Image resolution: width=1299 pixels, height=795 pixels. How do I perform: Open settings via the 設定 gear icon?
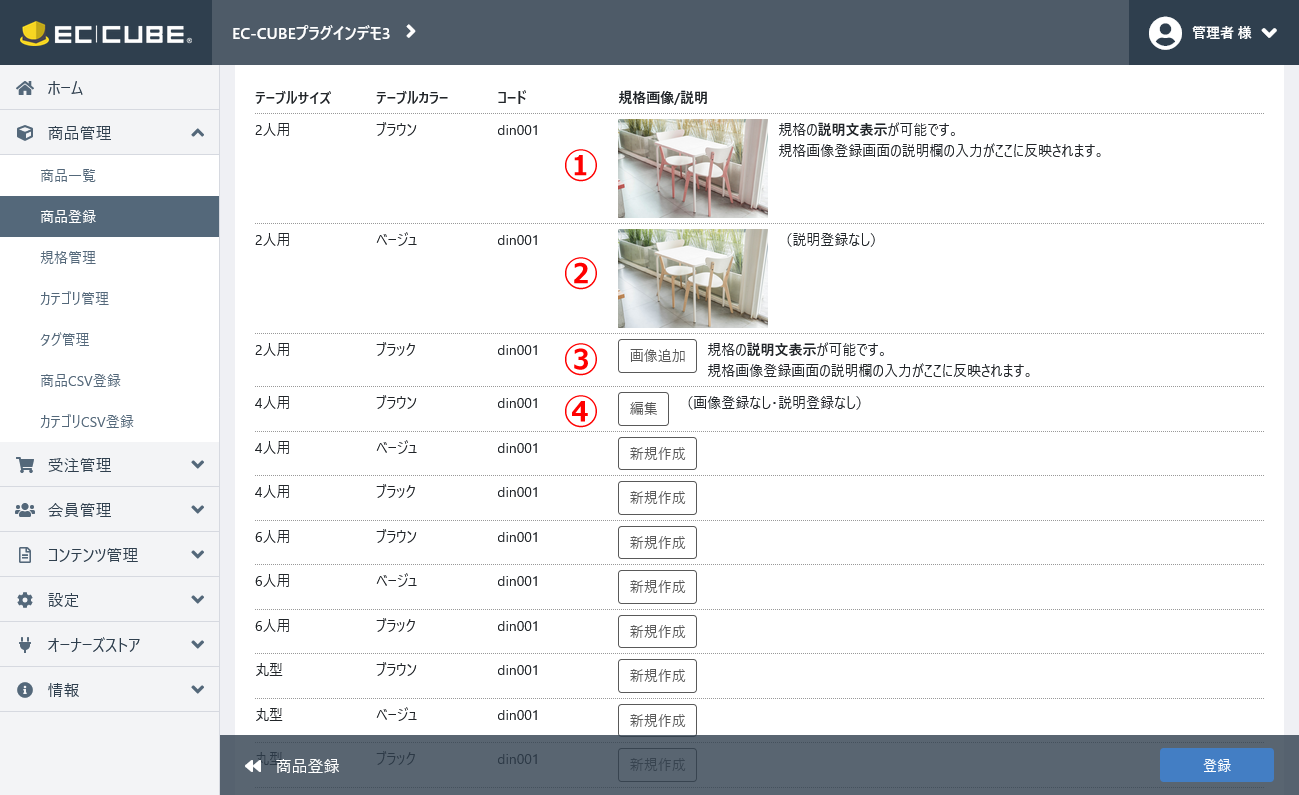point(24,599)
